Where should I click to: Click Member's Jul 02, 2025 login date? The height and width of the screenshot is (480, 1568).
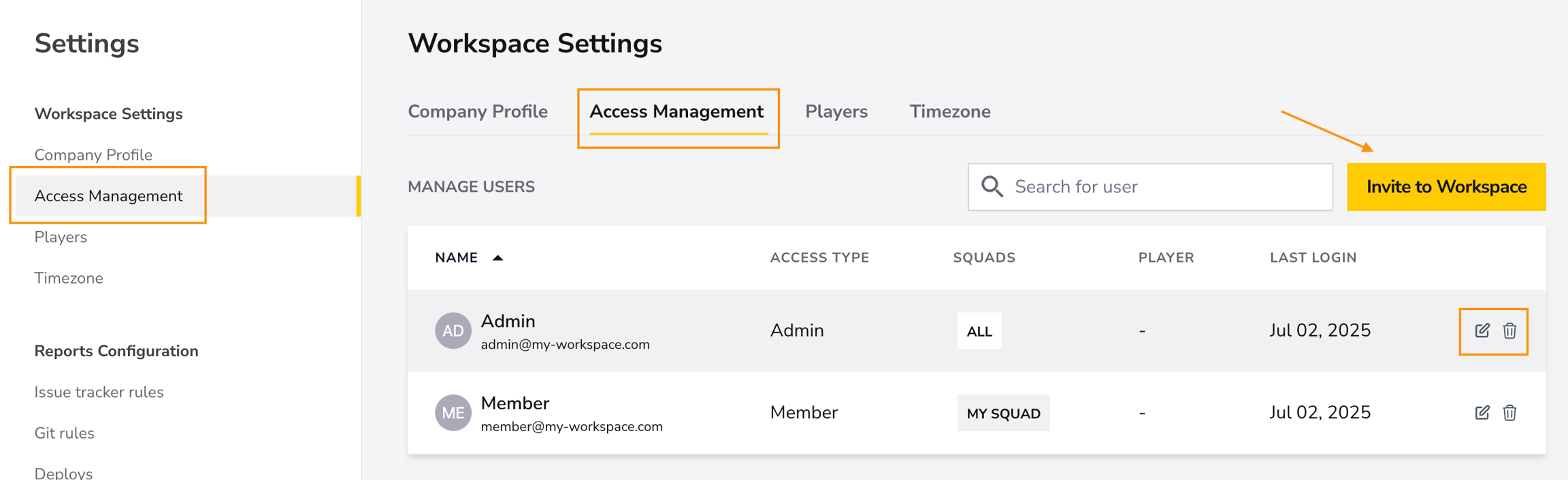click(x=1320, y=413)
